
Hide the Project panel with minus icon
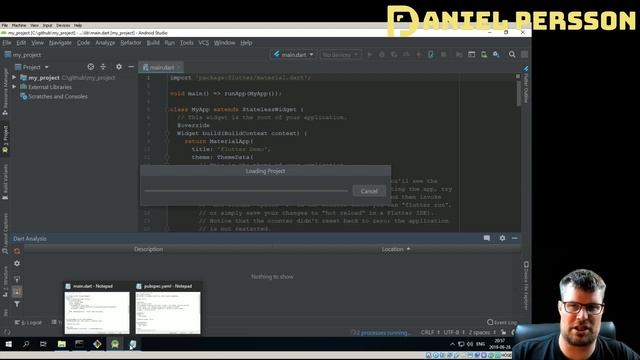pyautogui.click(x=131, y=67)
